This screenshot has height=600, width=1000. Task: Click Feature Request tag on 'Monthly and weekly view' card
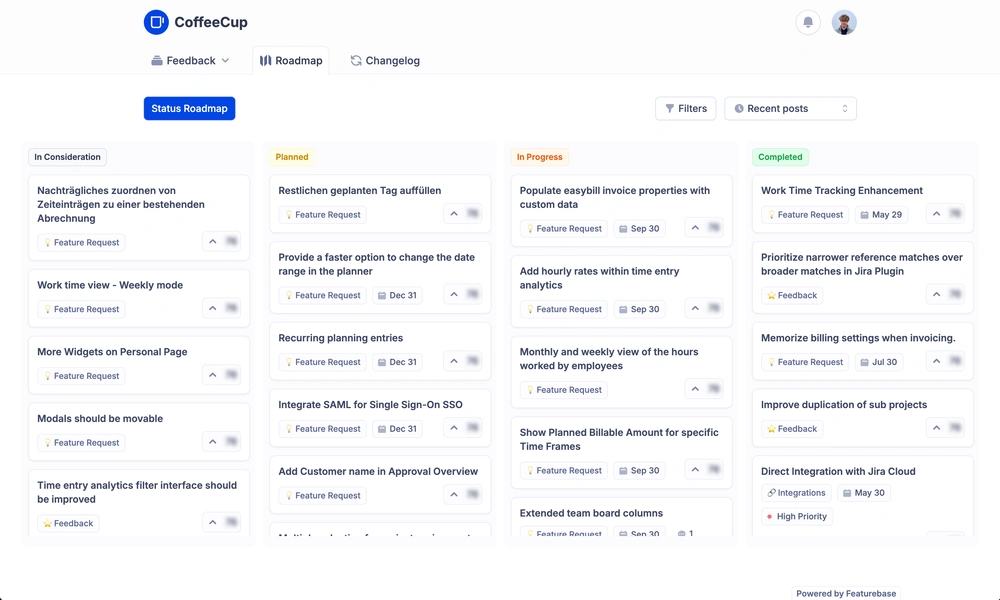pos(564,390)
